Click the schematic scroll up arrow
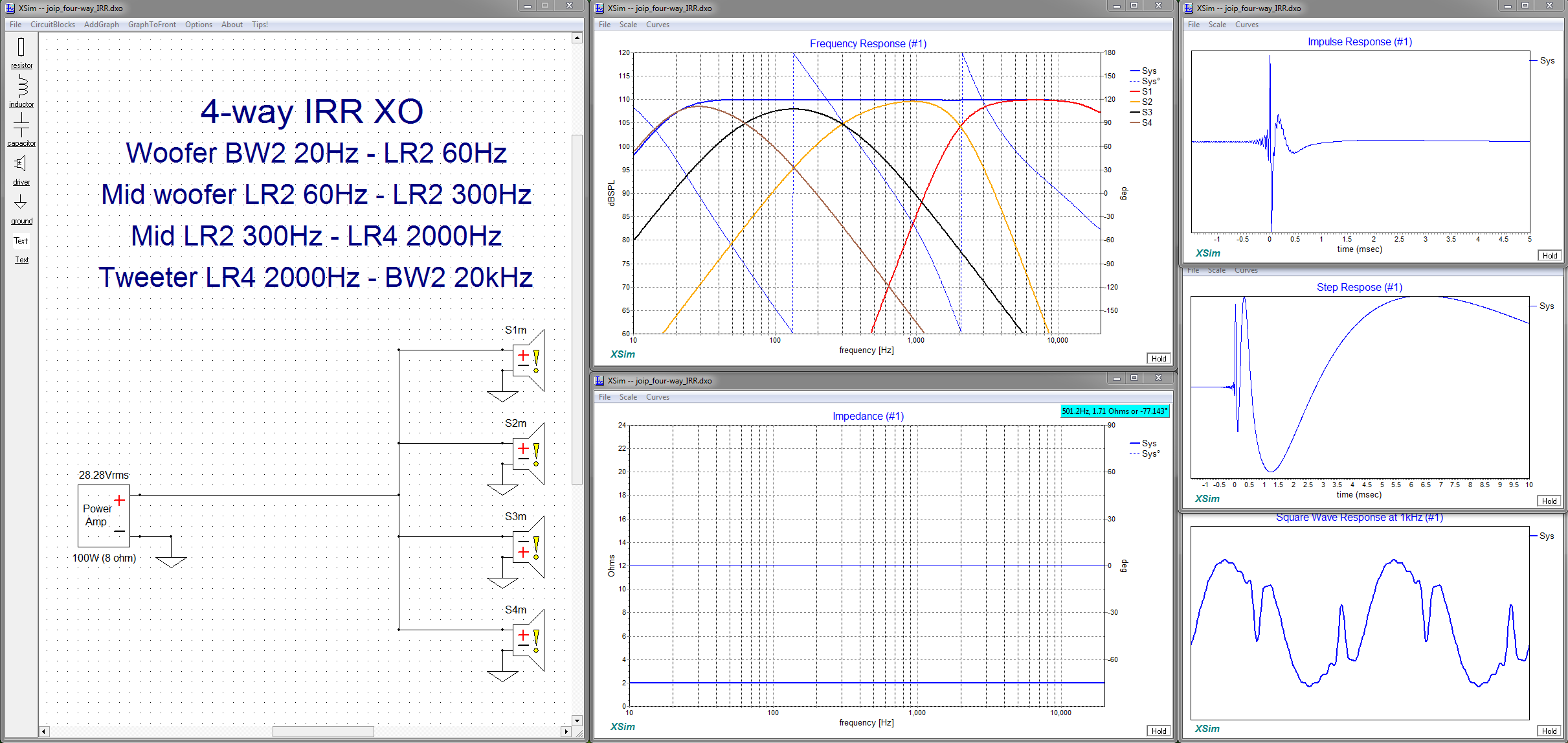Image resolution: width=1568 pixels, height=743 pixels. (x=577, y=38)
